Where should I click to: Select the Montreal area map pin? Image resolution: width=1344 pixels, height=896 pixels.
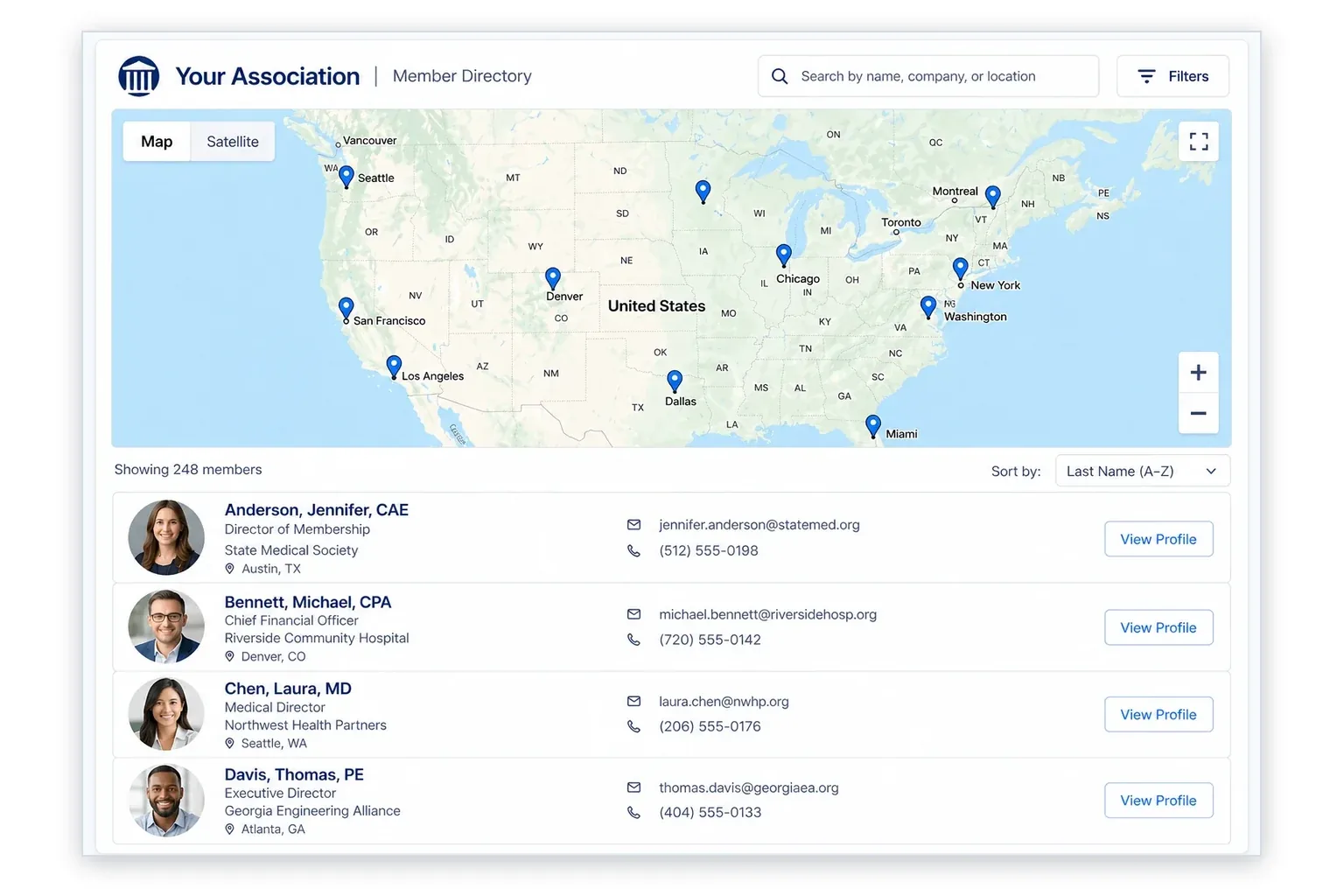pyautogui.click(x=992, y=196)
